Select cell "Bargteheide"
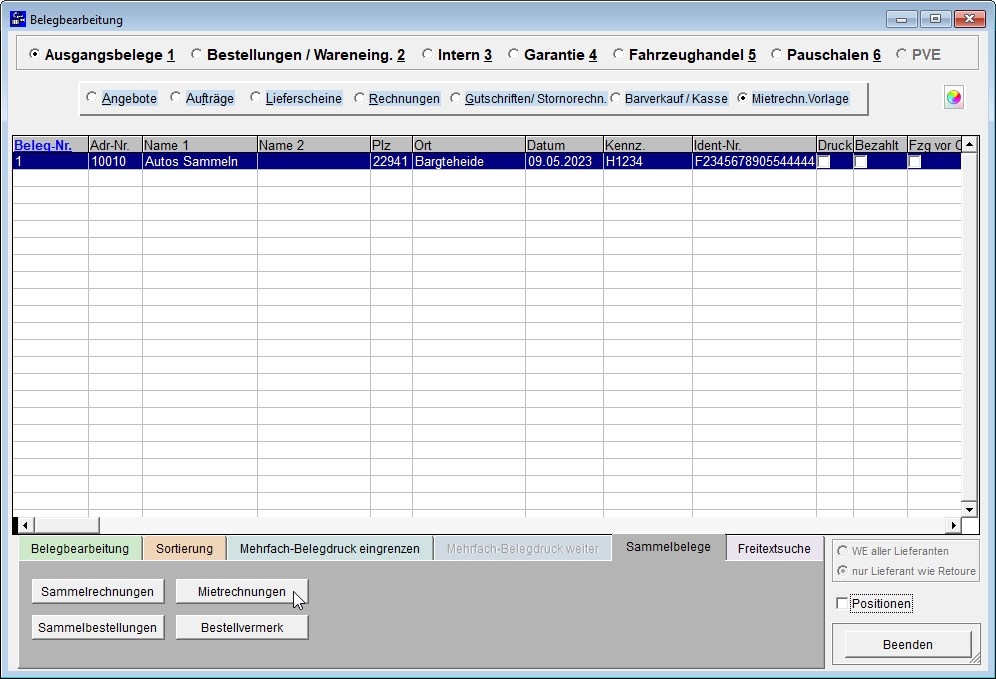996x679 pixels. click(x=469, y=161)
